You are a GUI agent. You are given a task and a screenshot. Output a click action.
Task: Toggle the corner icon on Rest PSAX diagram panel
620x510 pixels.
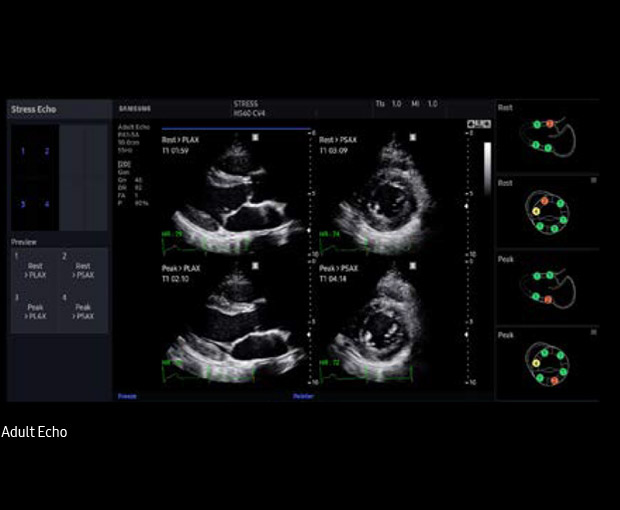click(593, 181)
